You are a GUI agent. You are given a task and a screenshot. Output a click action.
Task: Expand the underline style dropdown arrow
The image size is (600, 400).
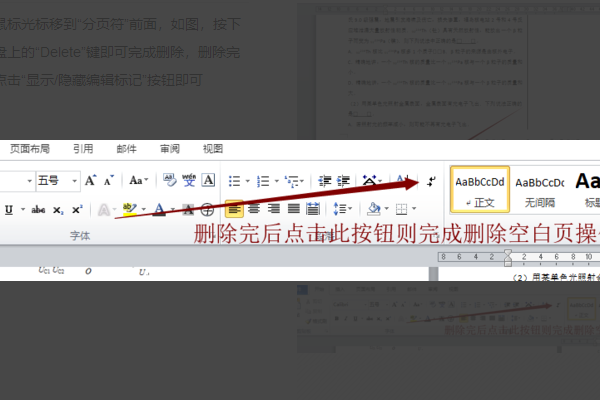(x=23, y=209)
